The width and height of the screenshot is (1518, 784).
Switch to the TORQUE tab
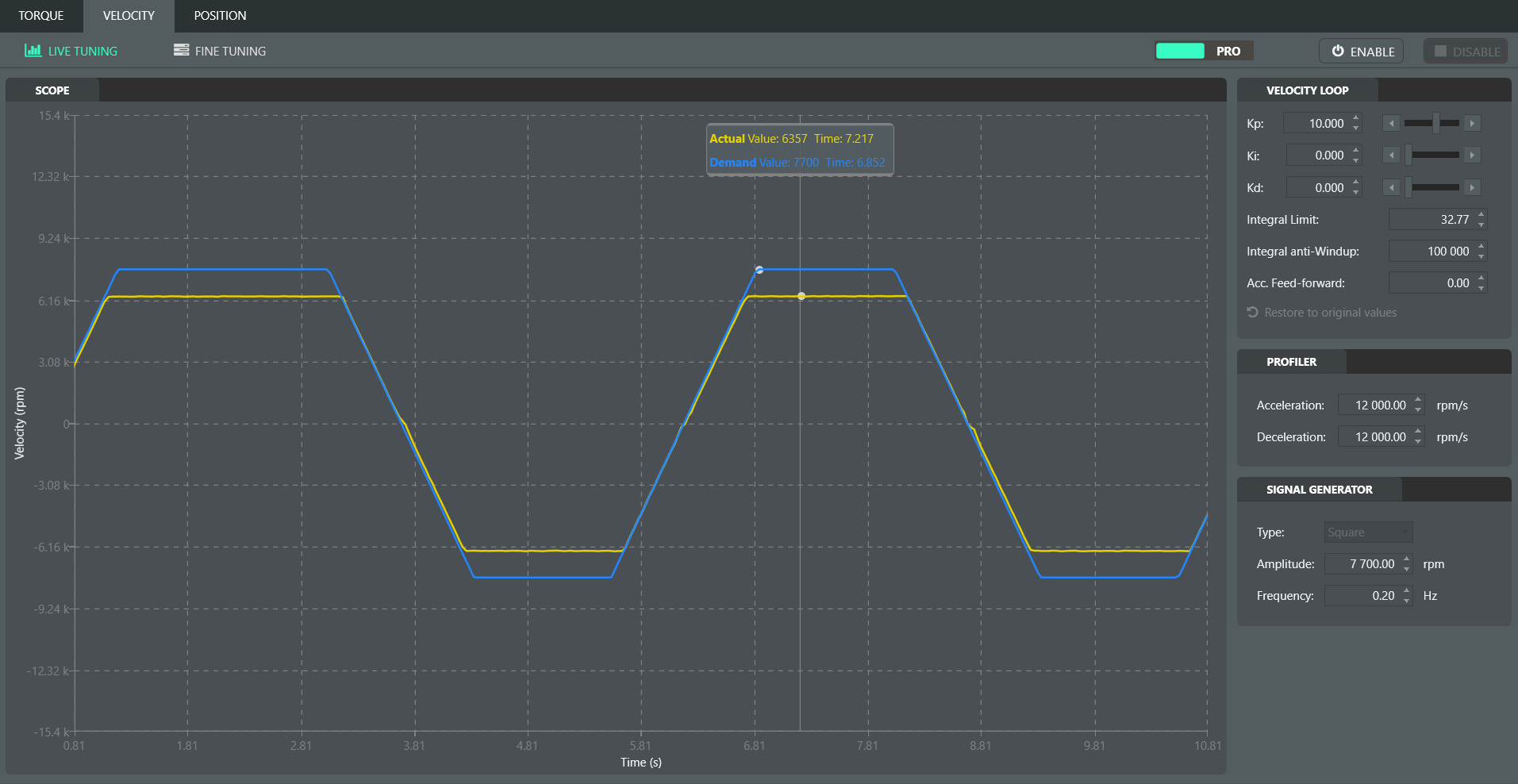41,16
